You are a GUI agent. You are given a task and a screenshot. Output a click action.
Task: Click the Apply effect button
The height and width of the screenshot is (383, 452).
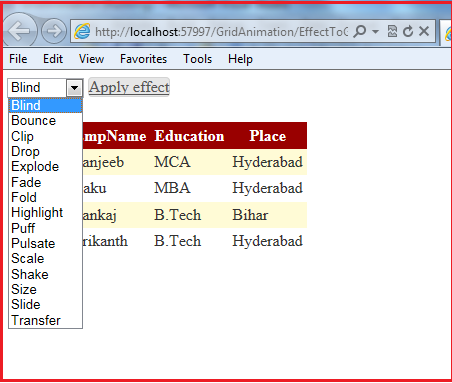click(129, 87)
